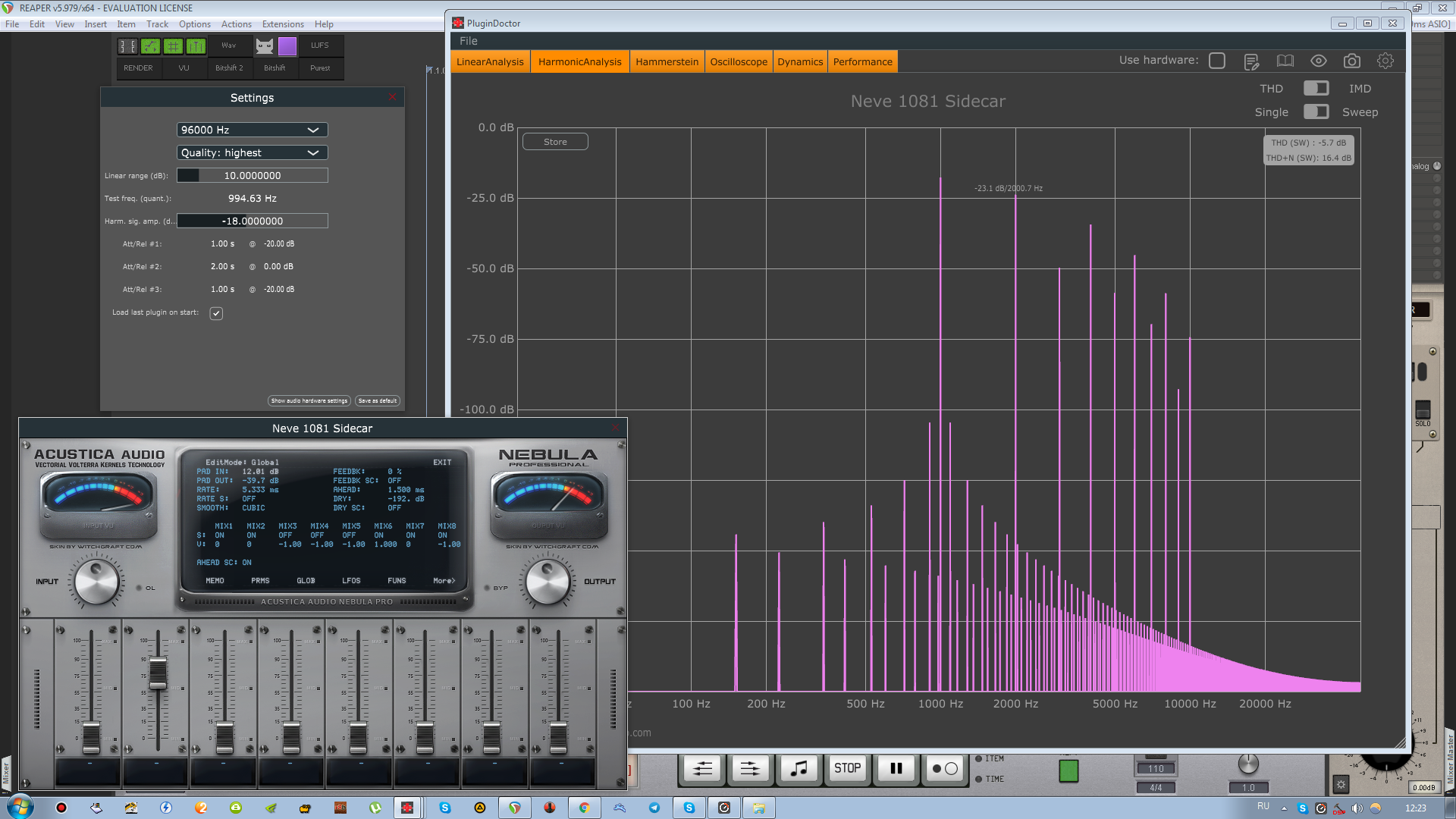
Task: Click EXIT in Nebula display
Action: pyautogui.click(x=442, y=463)
